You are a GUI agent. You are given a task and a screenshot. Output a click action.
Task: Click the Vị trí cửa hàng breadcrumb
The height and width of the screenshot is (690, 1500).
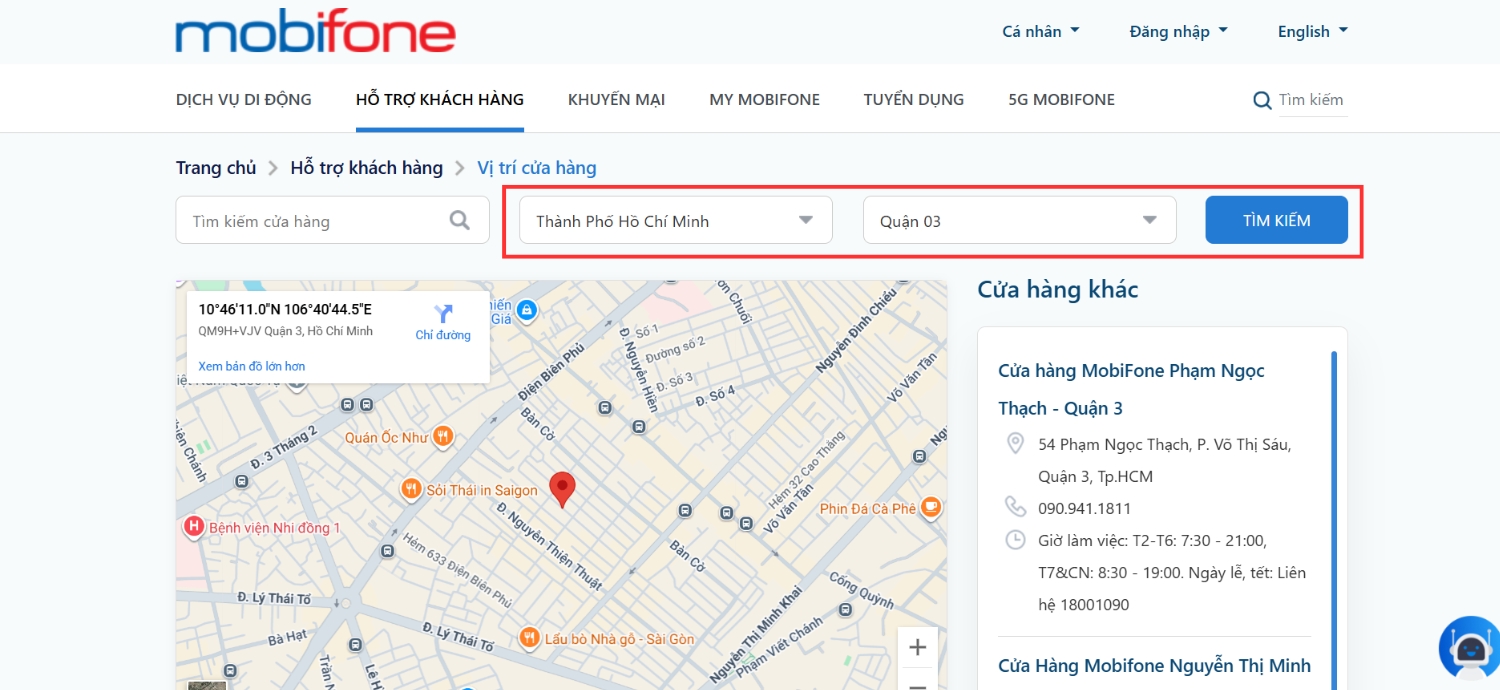tap(537, 168)
